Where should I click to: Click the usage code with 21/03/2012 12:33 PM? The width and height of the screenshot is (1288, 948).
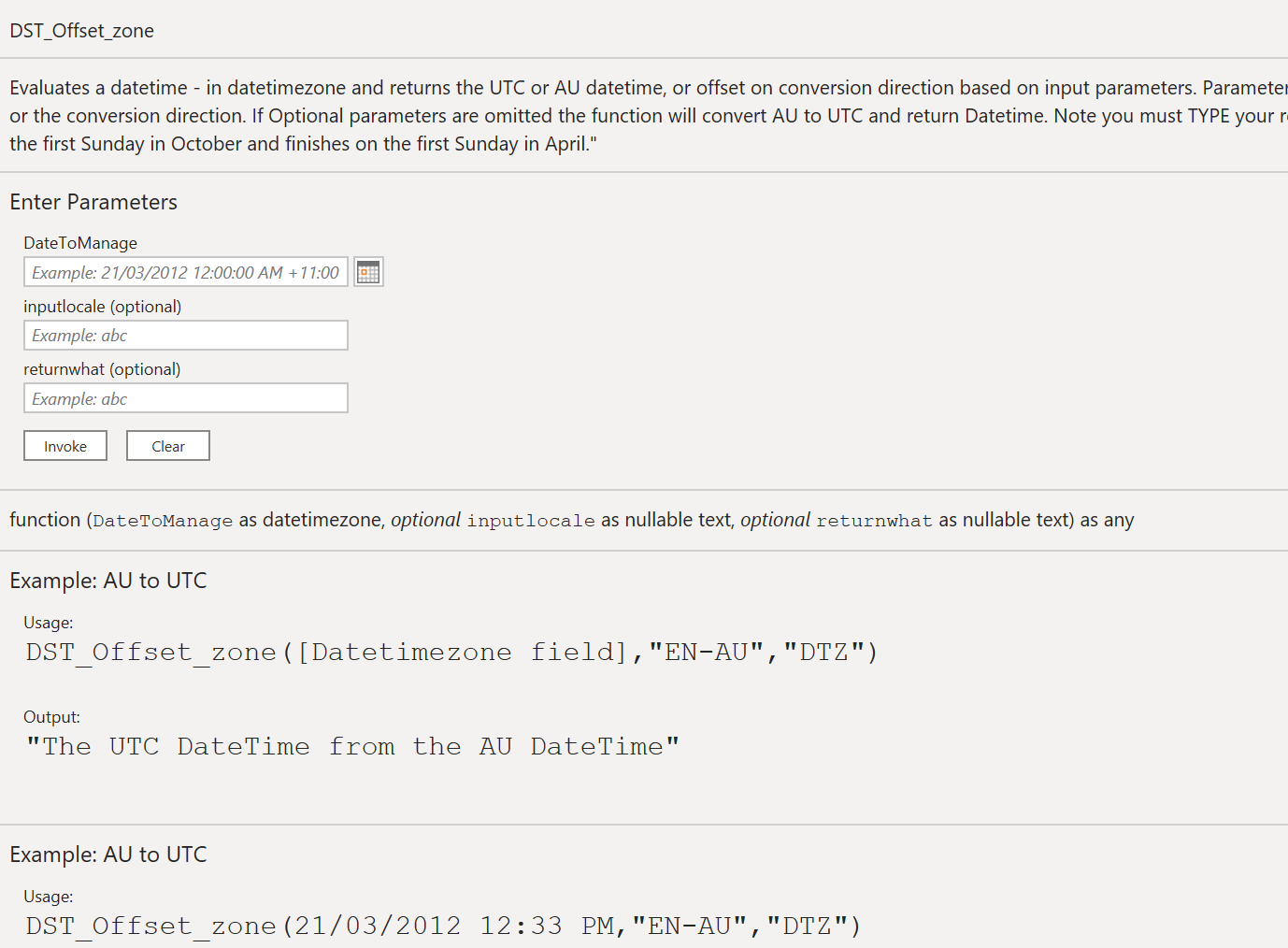tap(443, 926)
